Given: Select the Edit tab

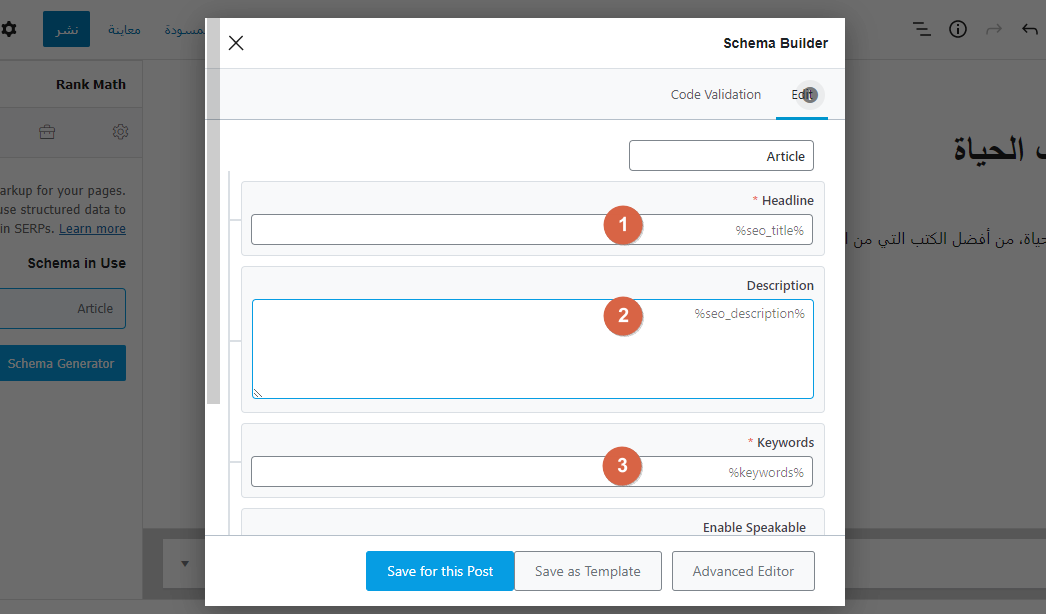Looking at the screenshot, I should pos(802,95).
